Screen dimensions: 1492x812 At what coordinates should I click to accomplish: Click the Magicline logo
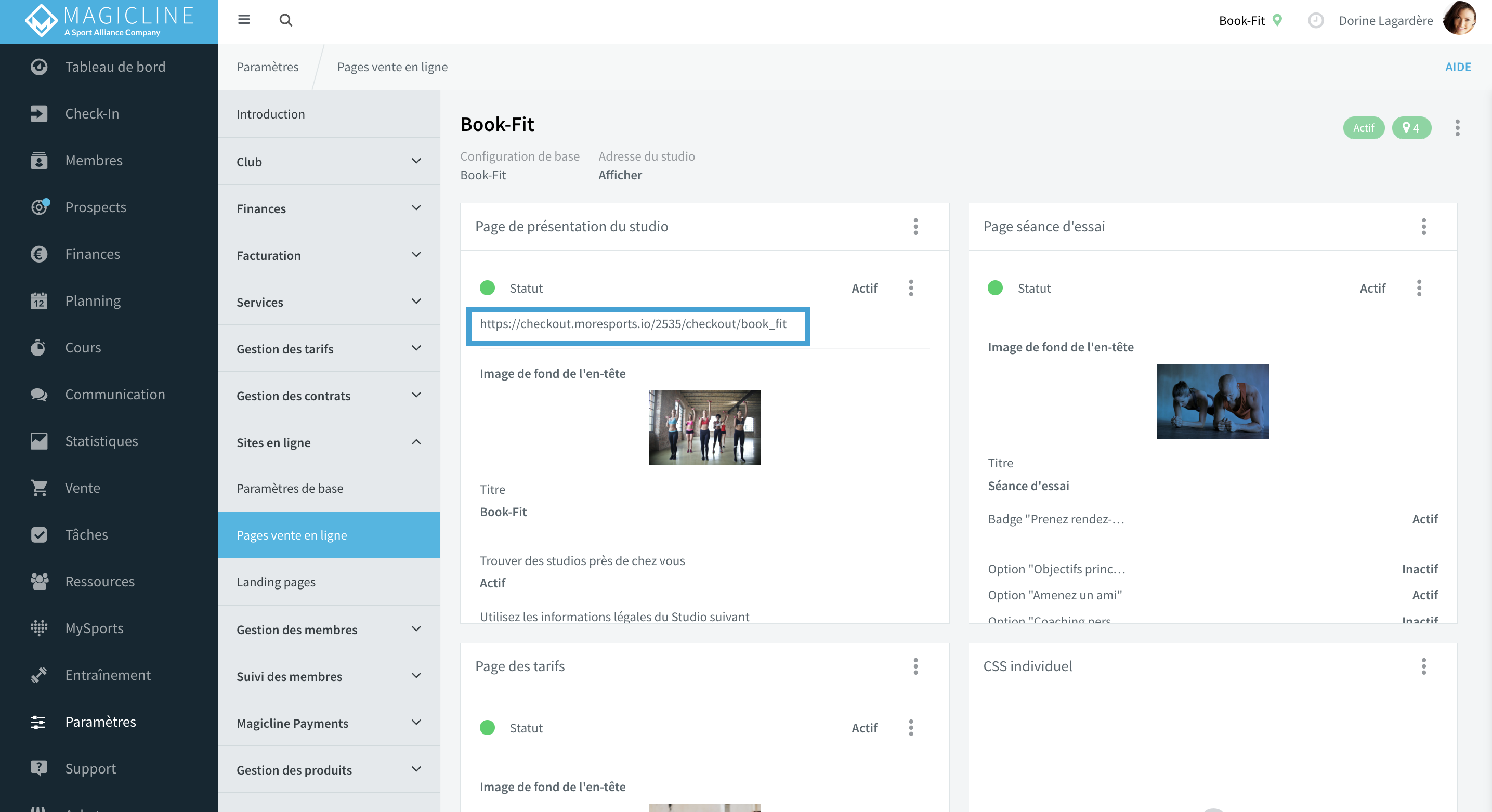pos(109,21)
